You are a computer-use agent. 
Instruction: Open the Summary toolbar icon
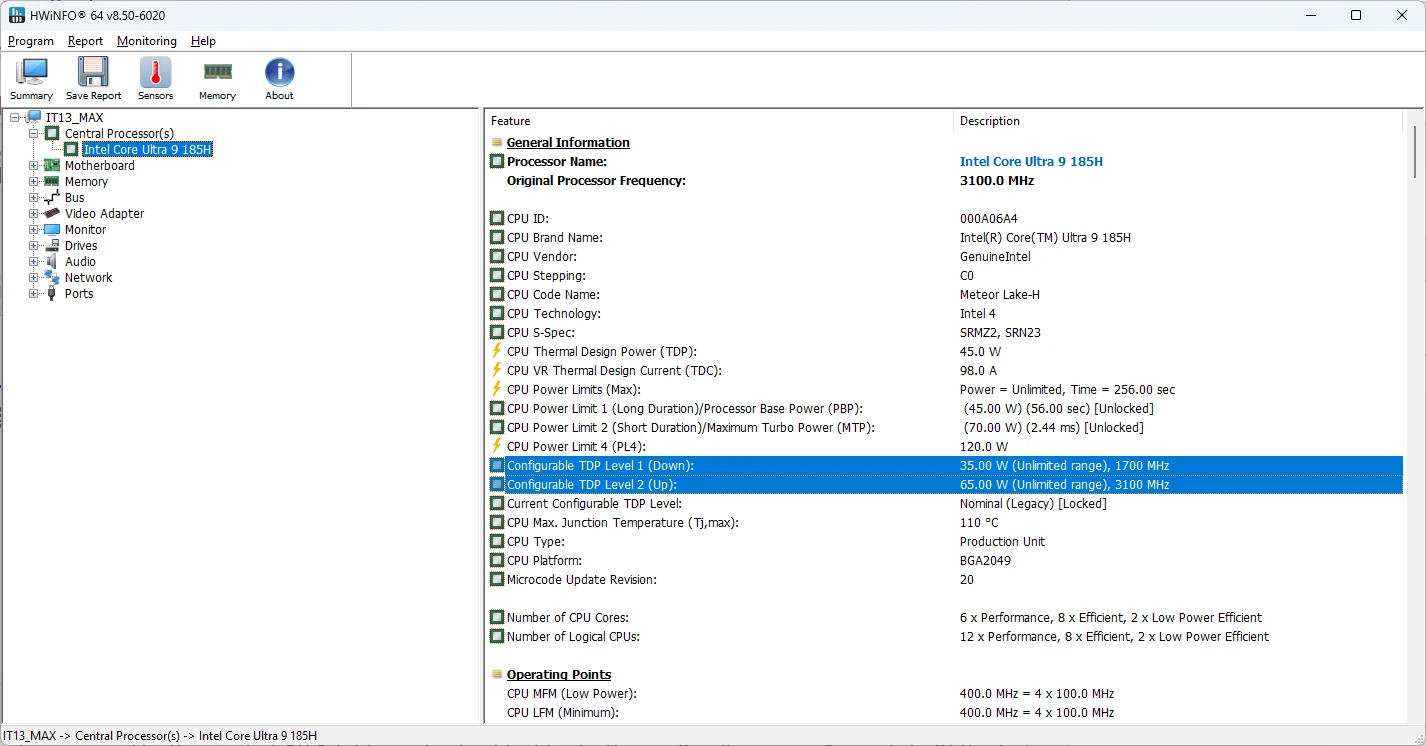tap(32, 72)
